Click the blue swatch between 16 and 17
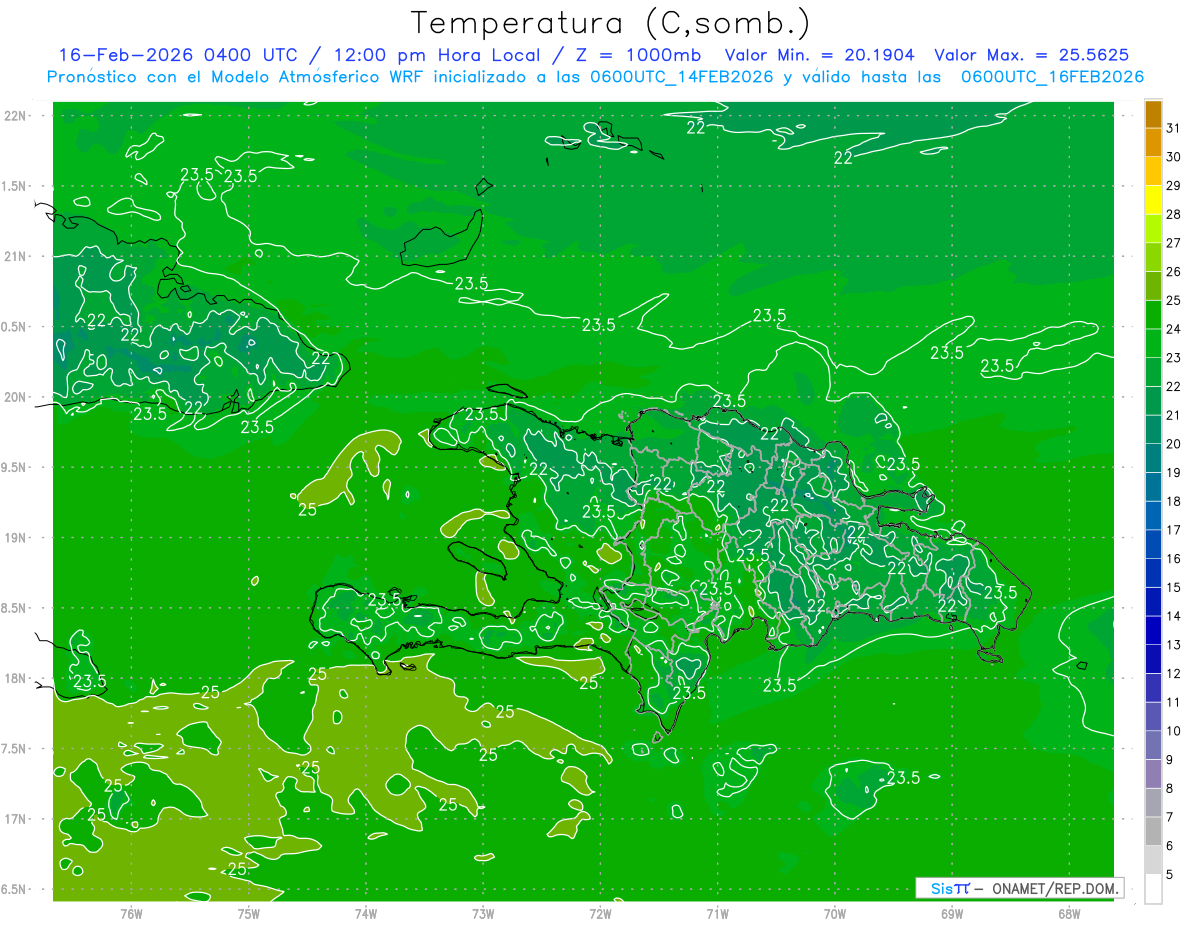Screen dimensions: 1200x927 click(1153, 545)
